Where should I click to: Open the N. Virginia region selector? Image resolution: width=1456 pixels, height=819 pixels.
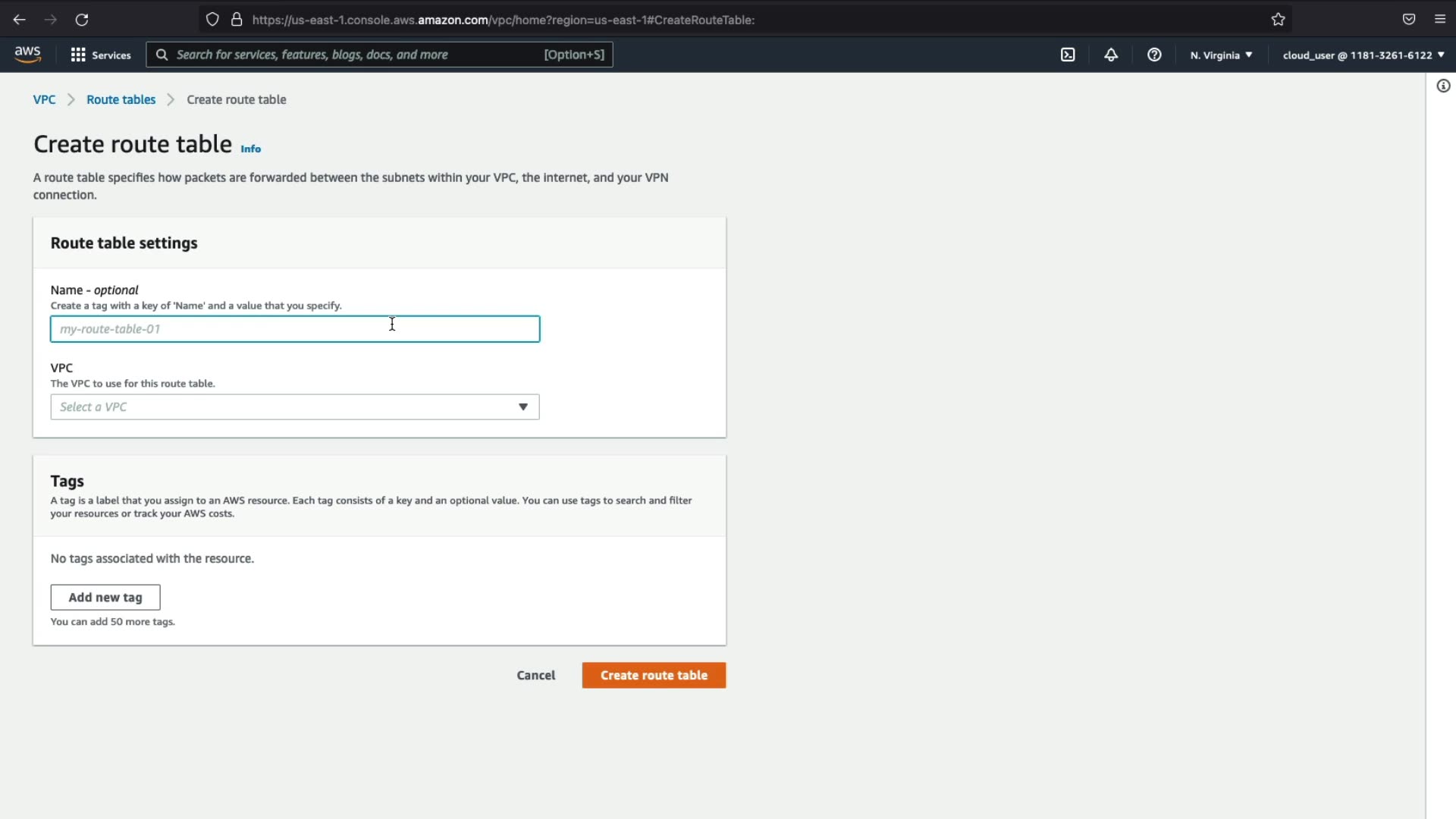[x=1221, y=55]
